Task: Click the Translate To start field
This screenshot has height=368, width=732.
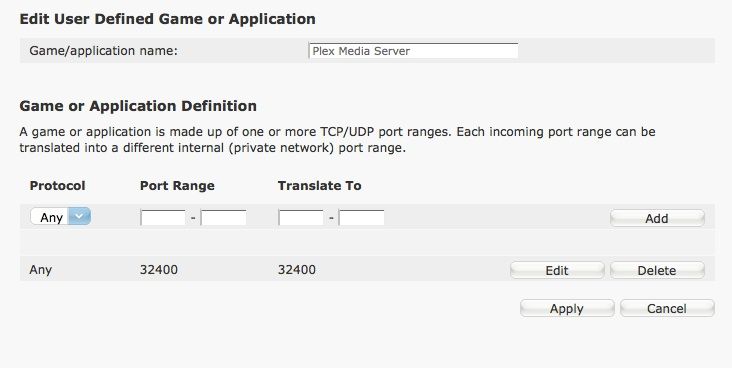Action: point(301,218)
